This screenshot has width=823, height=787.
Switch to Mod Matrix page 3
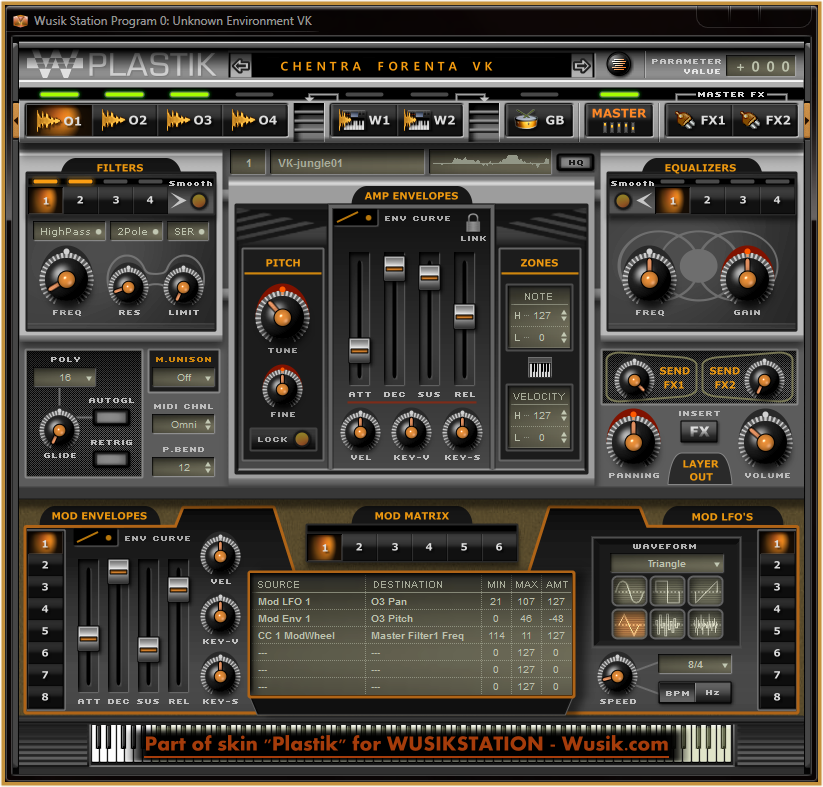(394, 548)
